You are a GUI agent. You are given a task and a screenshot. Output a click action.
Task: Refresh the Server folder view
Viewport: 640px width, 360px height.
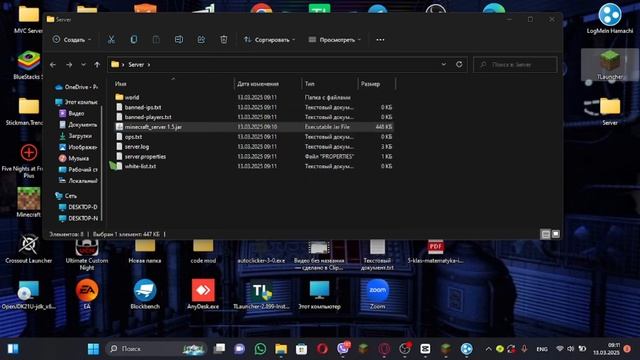pos(459,64)
